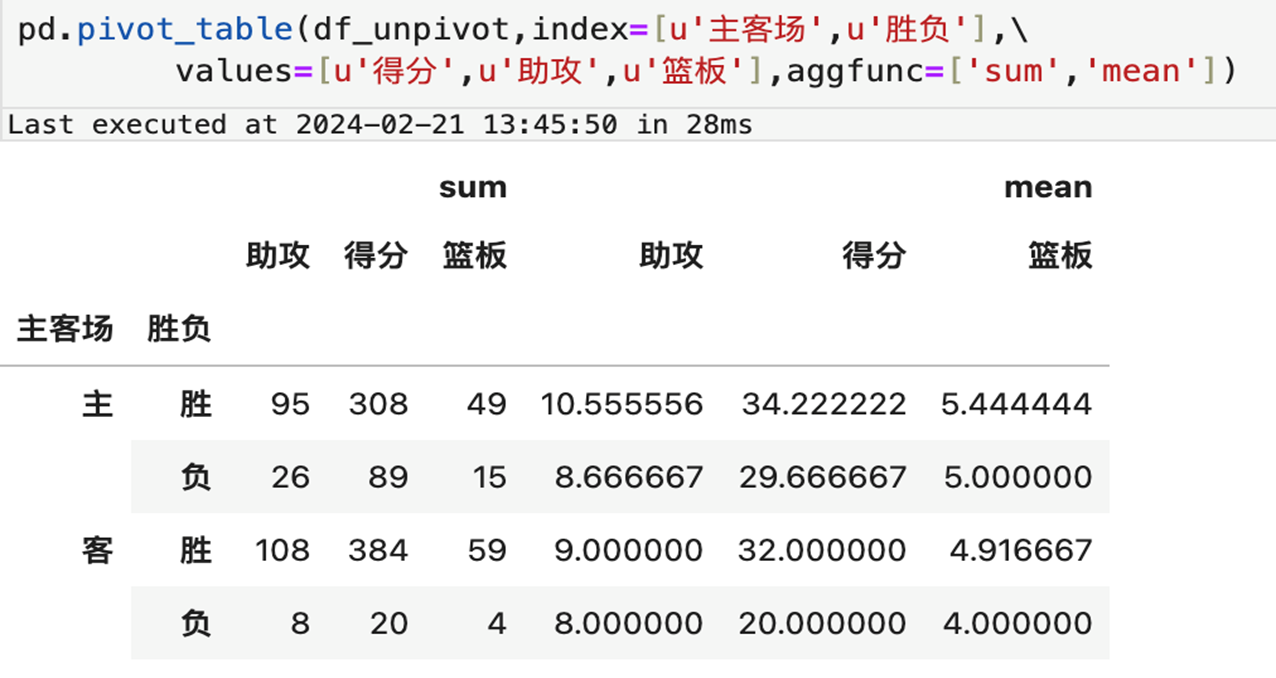Click the cell with value 15

point(490,477)
